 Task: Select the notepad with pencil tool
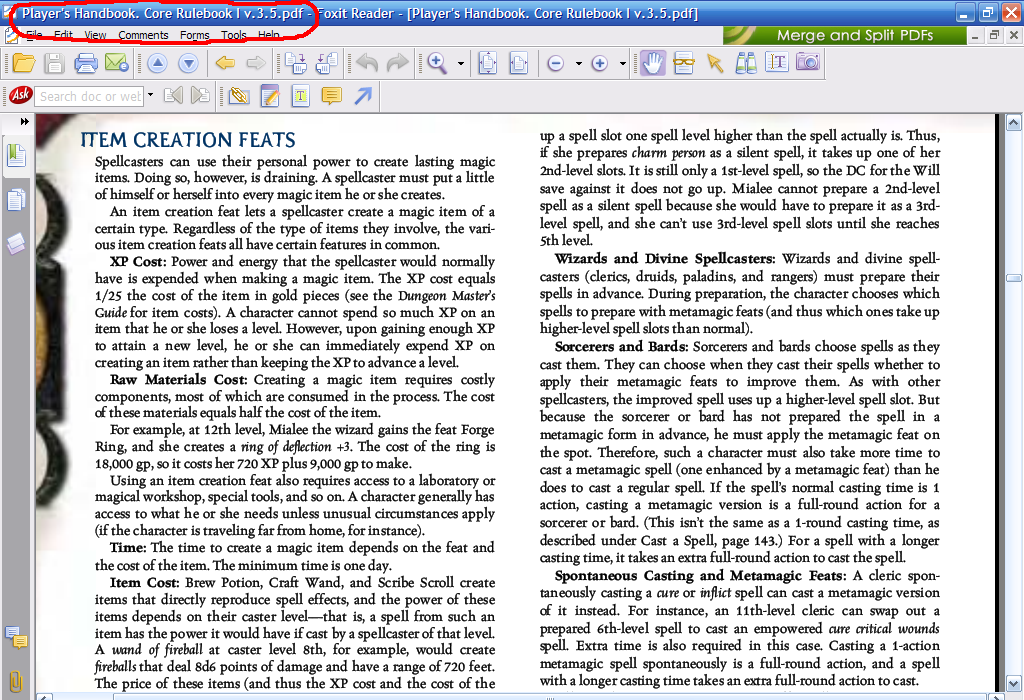pos(270,96)
